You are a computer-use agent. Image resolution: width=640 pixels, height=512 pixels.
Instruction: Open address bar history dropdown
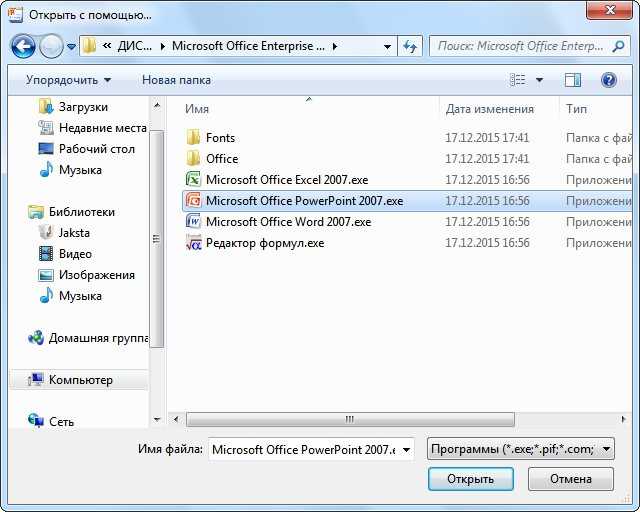[x=387, y=47]
